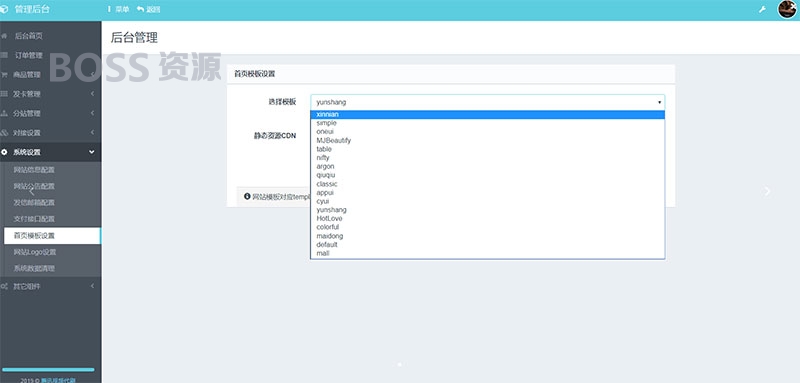Select the HotLove template option
800x383 pixels.
click(487, 218)
